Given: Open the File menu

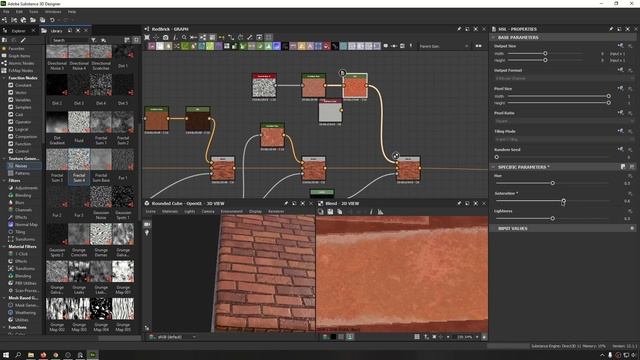Looking at the screenshot, I should point(6,12).
